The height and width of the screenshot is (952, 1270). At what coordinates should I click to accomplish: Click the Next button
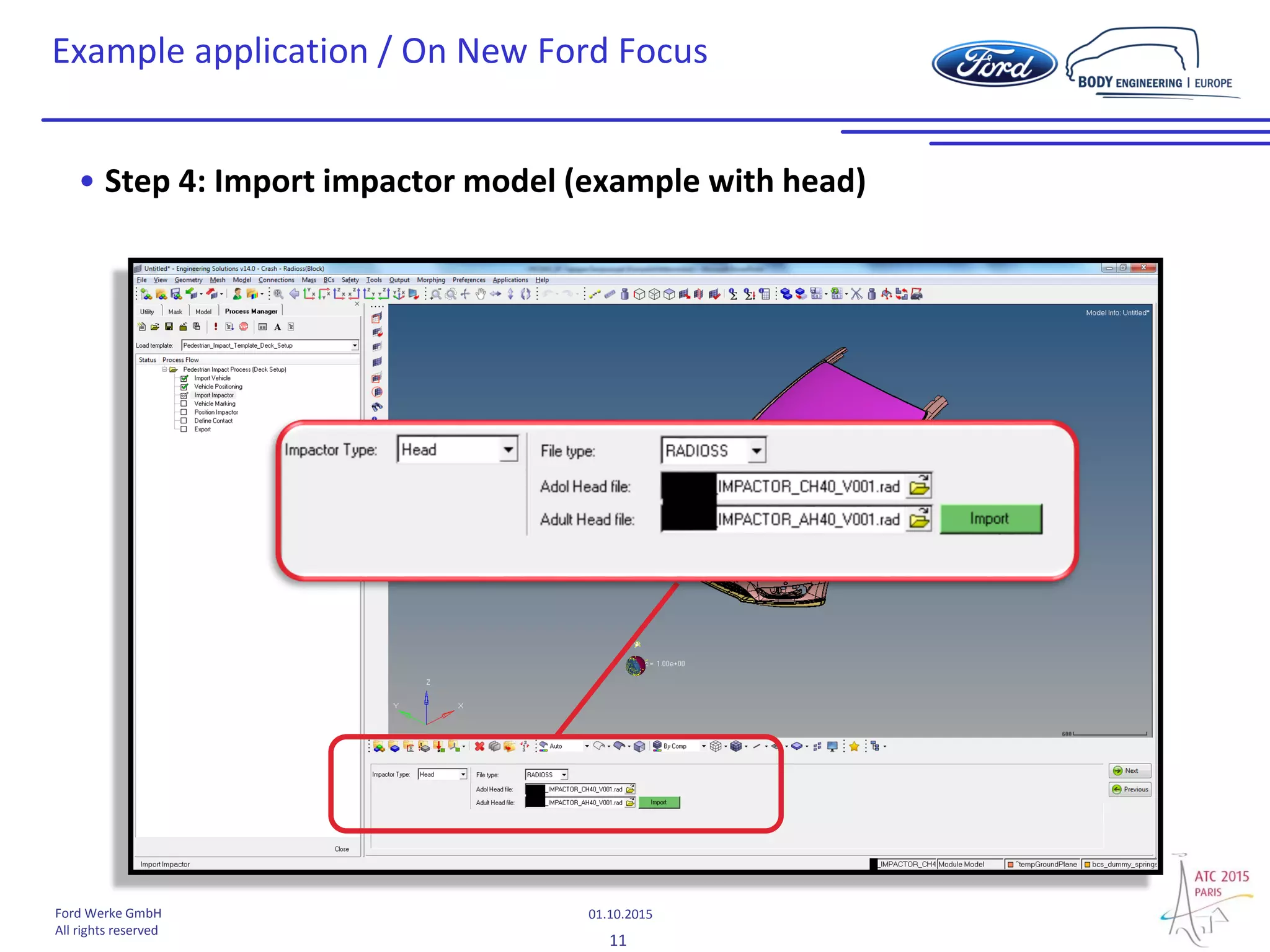(x=1130, y=771)
